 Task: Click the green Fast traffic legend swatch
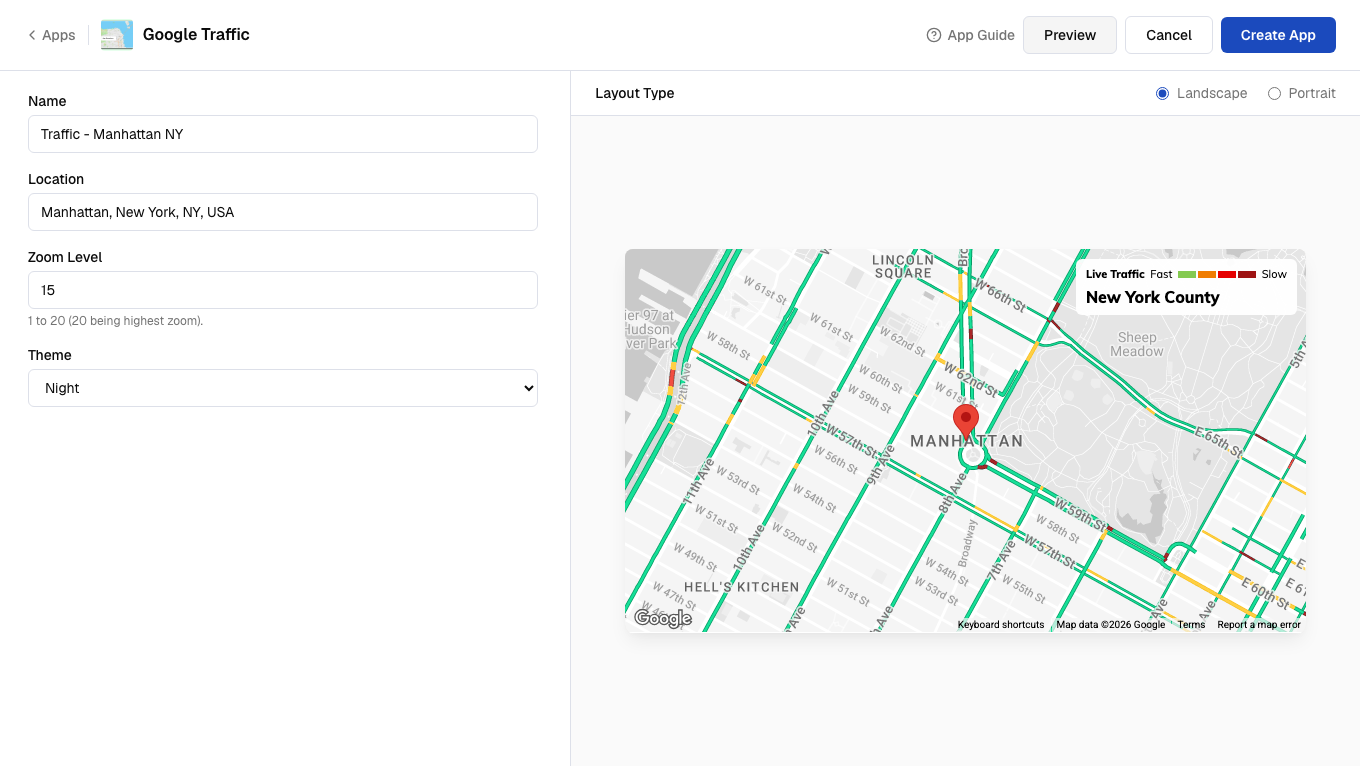tap(1187, 274)
